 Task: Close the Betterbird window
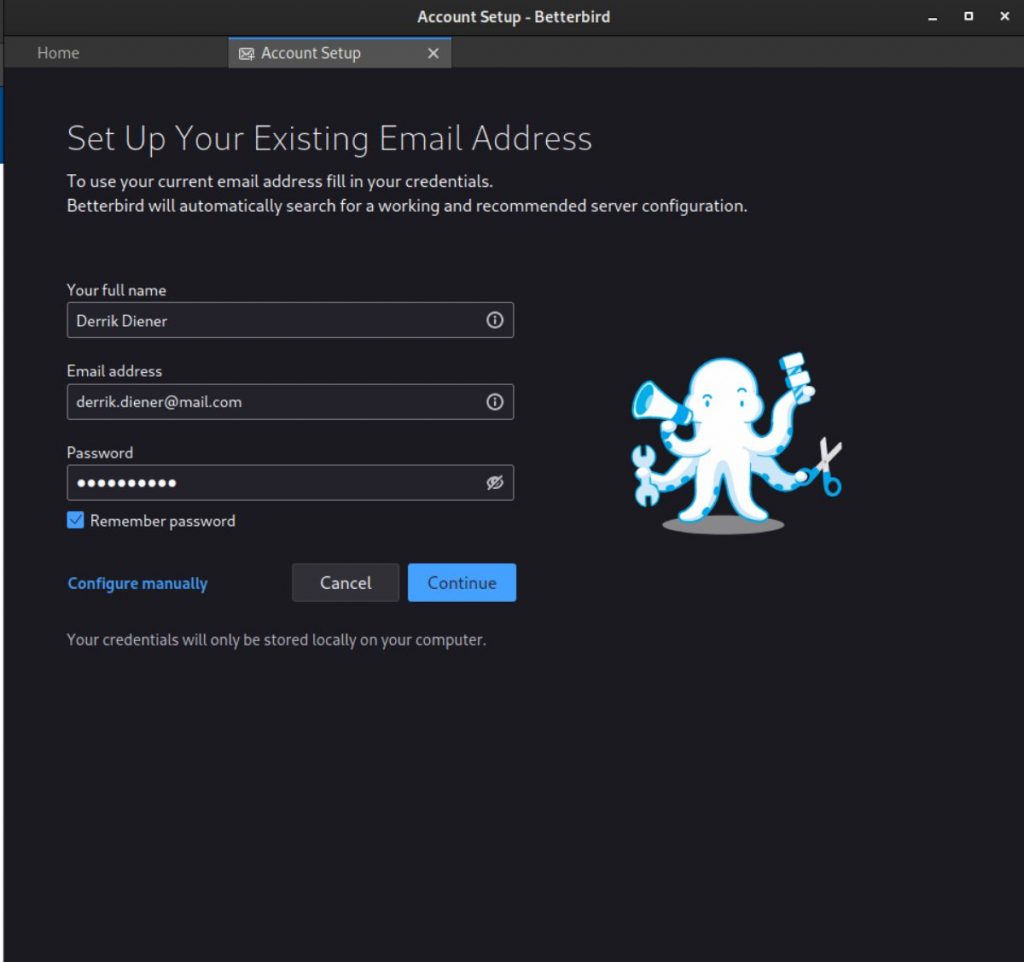pyautogui.click(x=1004, y=16)
